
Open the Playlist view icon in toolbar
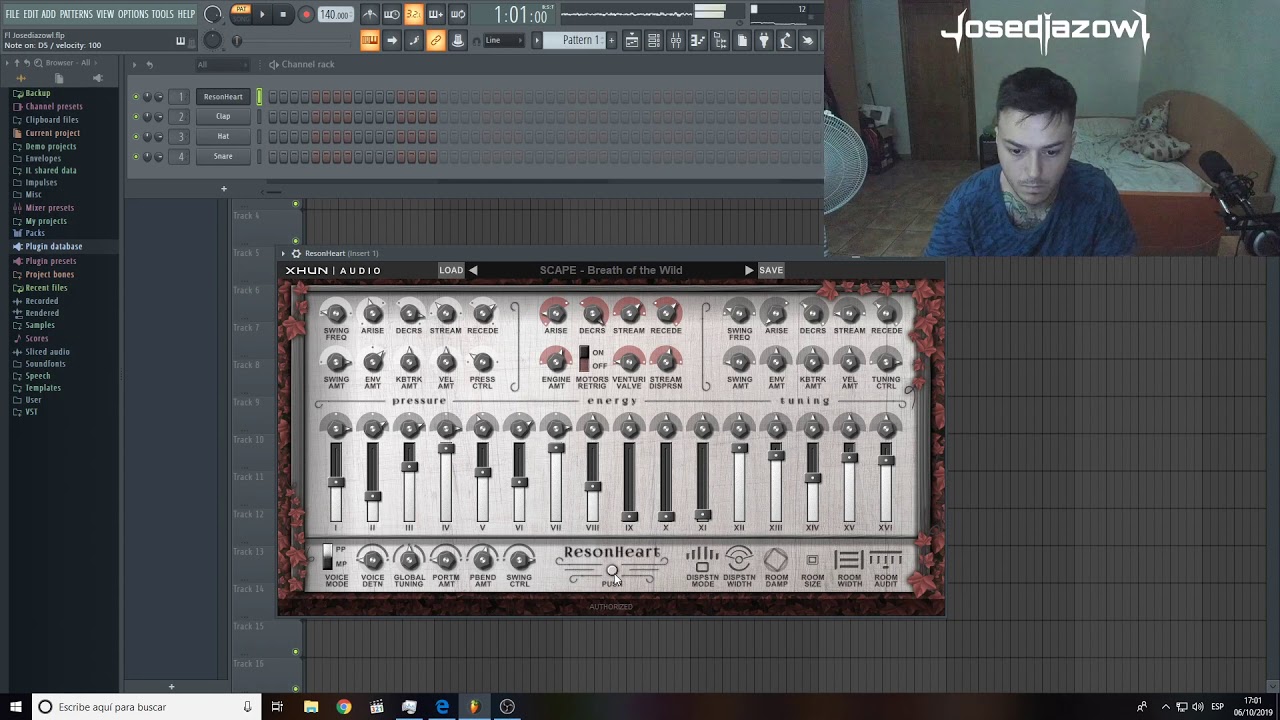(632, 40)
